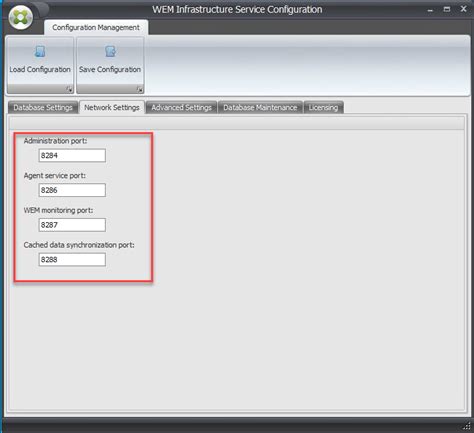This screenshot has height=433, width=474.
Task: Maximize the WEM configuration window
Action: pos(447,9)
